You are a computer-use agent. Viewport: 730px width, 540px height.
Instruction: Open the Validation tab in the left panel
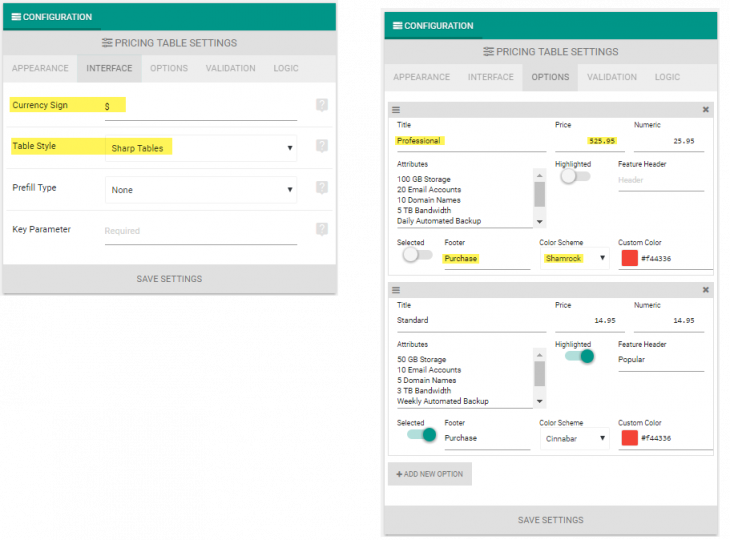coord(230,68)
